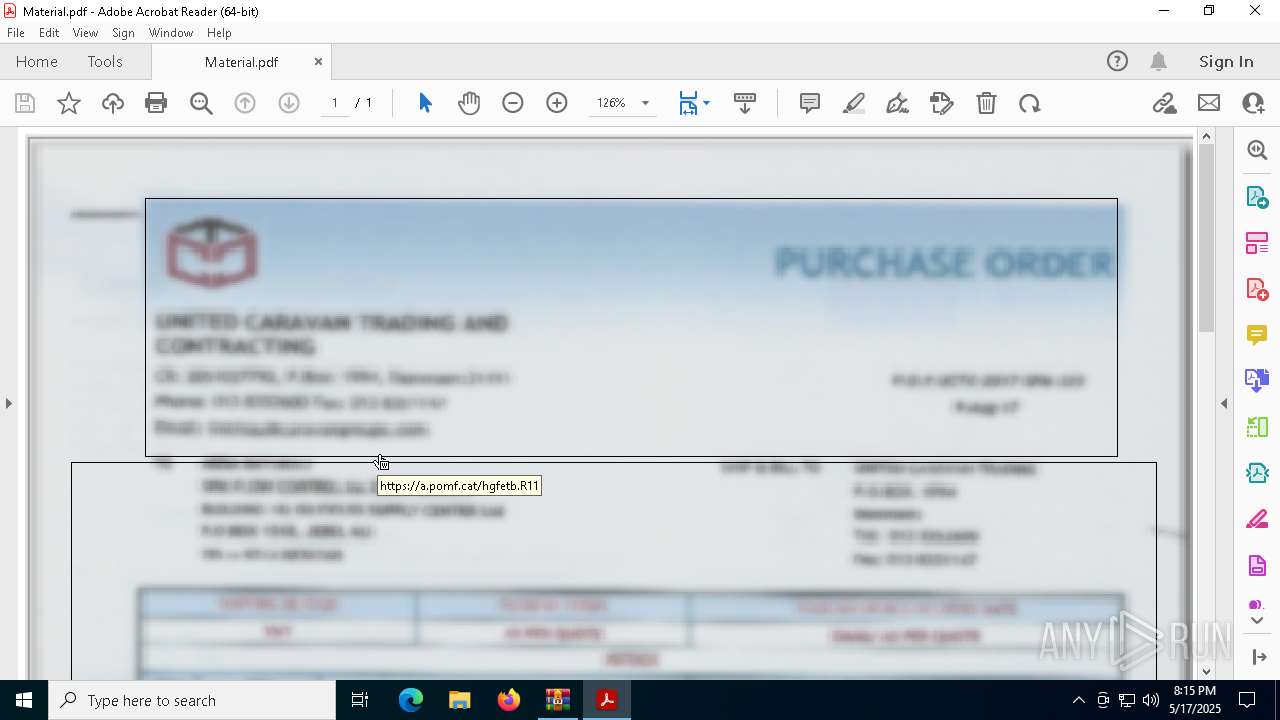This screenshot has width=1280, height=720.
Task: Open Task View on taskbar
Action: click(360, 700)
